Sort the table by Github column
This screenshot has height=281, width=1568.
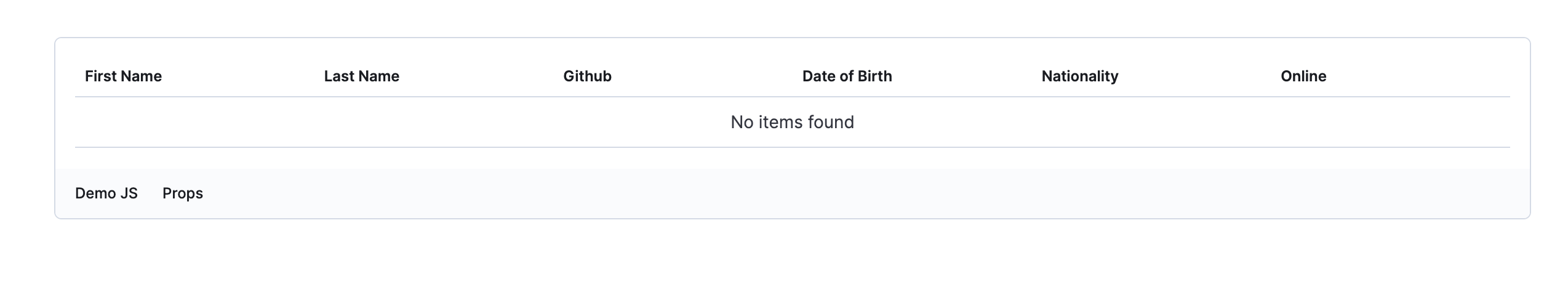[587, 76]
